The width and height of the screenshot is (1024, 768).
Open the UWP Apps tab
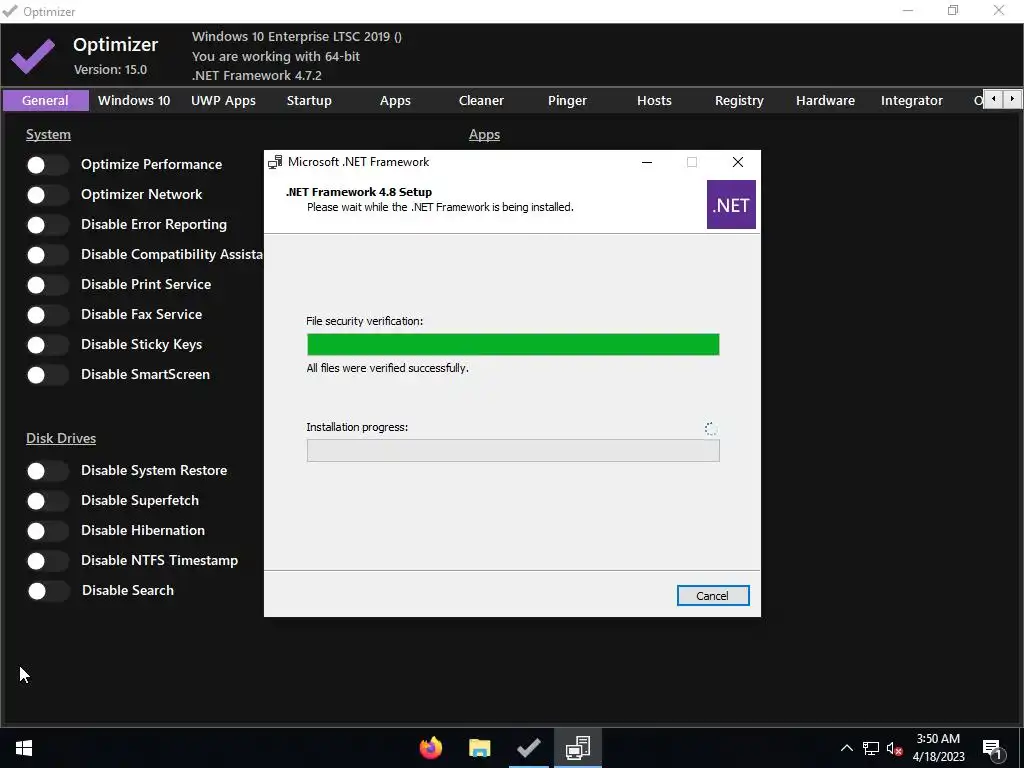223,101
